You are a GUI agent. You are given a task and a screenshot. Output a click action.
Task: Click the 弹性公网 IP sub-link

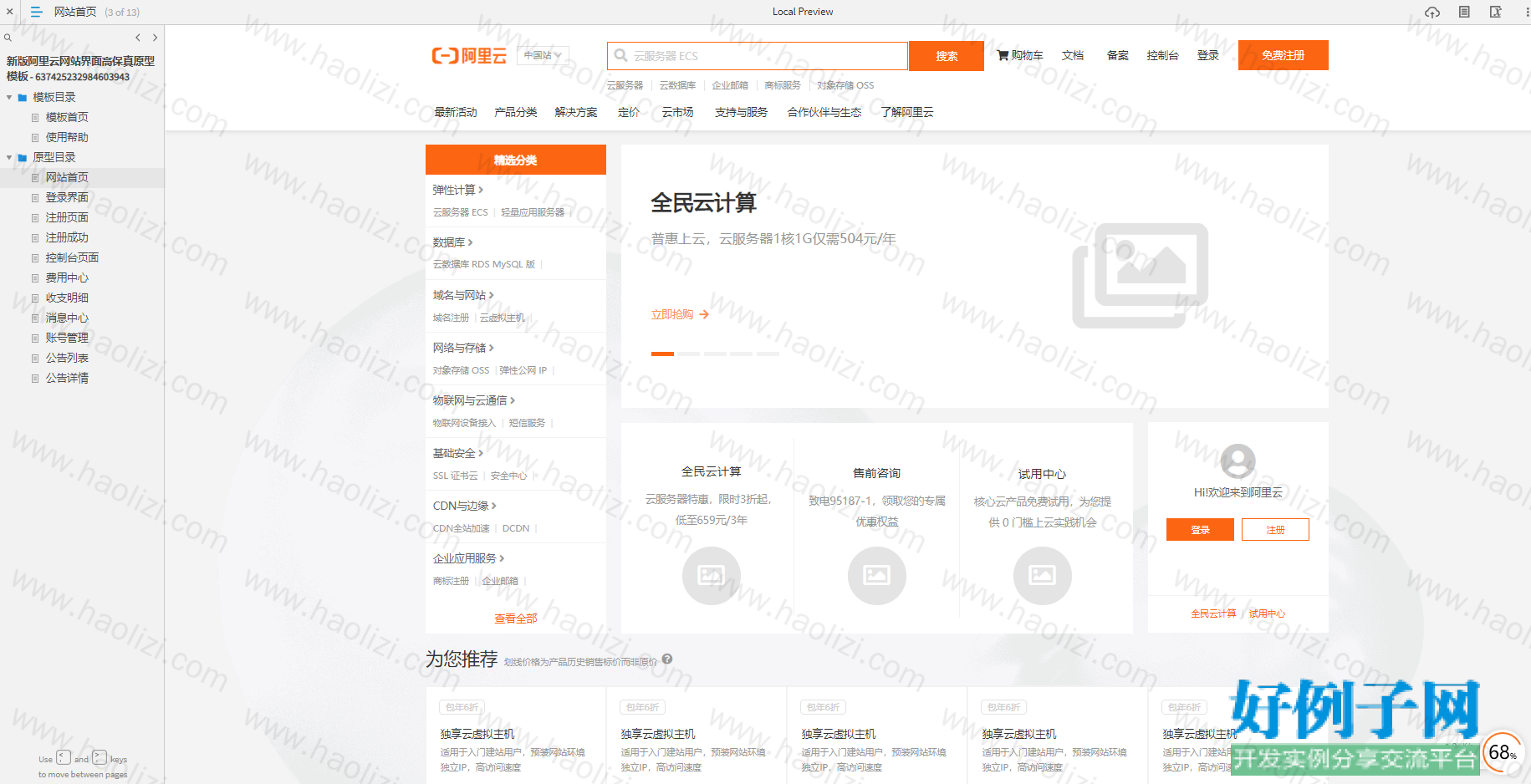coord(523,370)
